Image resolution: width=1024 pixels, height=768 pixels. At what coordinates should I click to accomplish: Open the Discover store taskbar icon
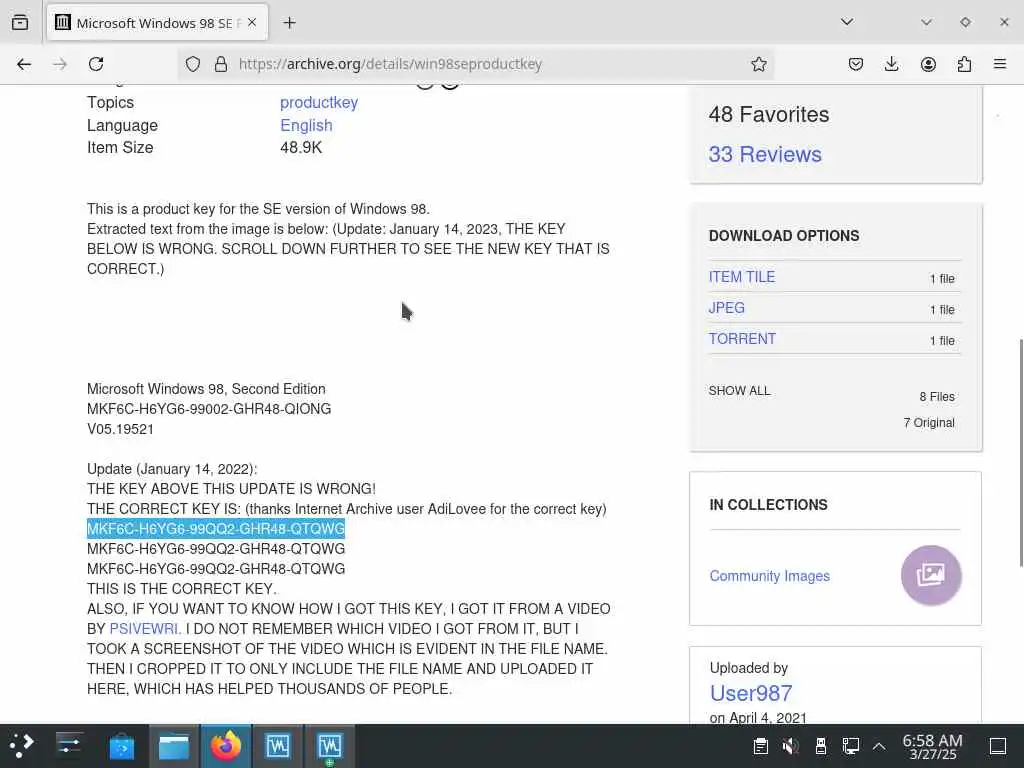click(x=121, y=746)
